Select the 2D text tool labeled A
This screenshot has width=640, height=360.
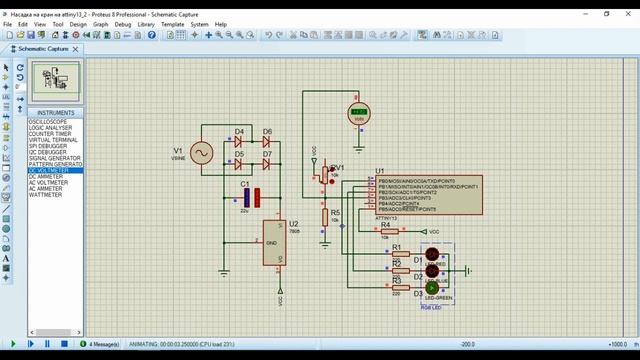click(x=6, y=258)
